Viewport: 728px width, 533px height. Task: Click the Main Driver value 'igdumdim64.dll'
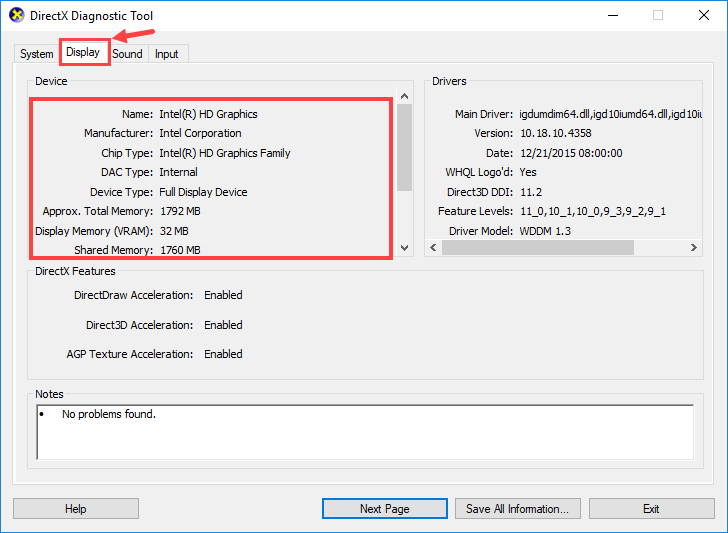(555, 114)
